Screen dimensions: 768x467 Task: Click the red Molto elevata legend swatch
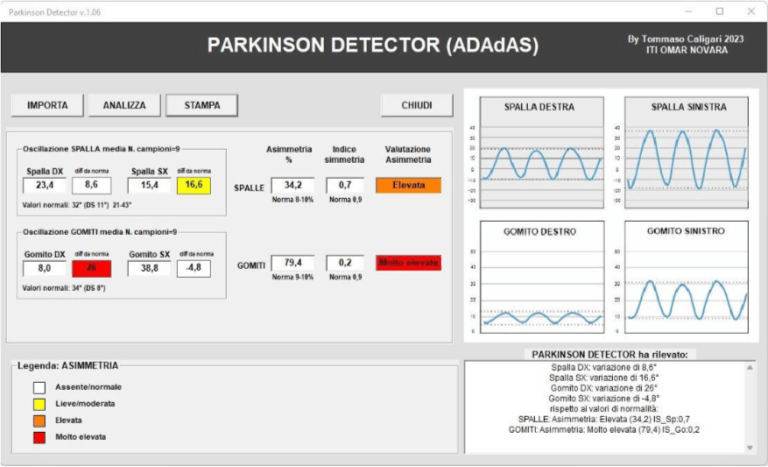point(39,438)
